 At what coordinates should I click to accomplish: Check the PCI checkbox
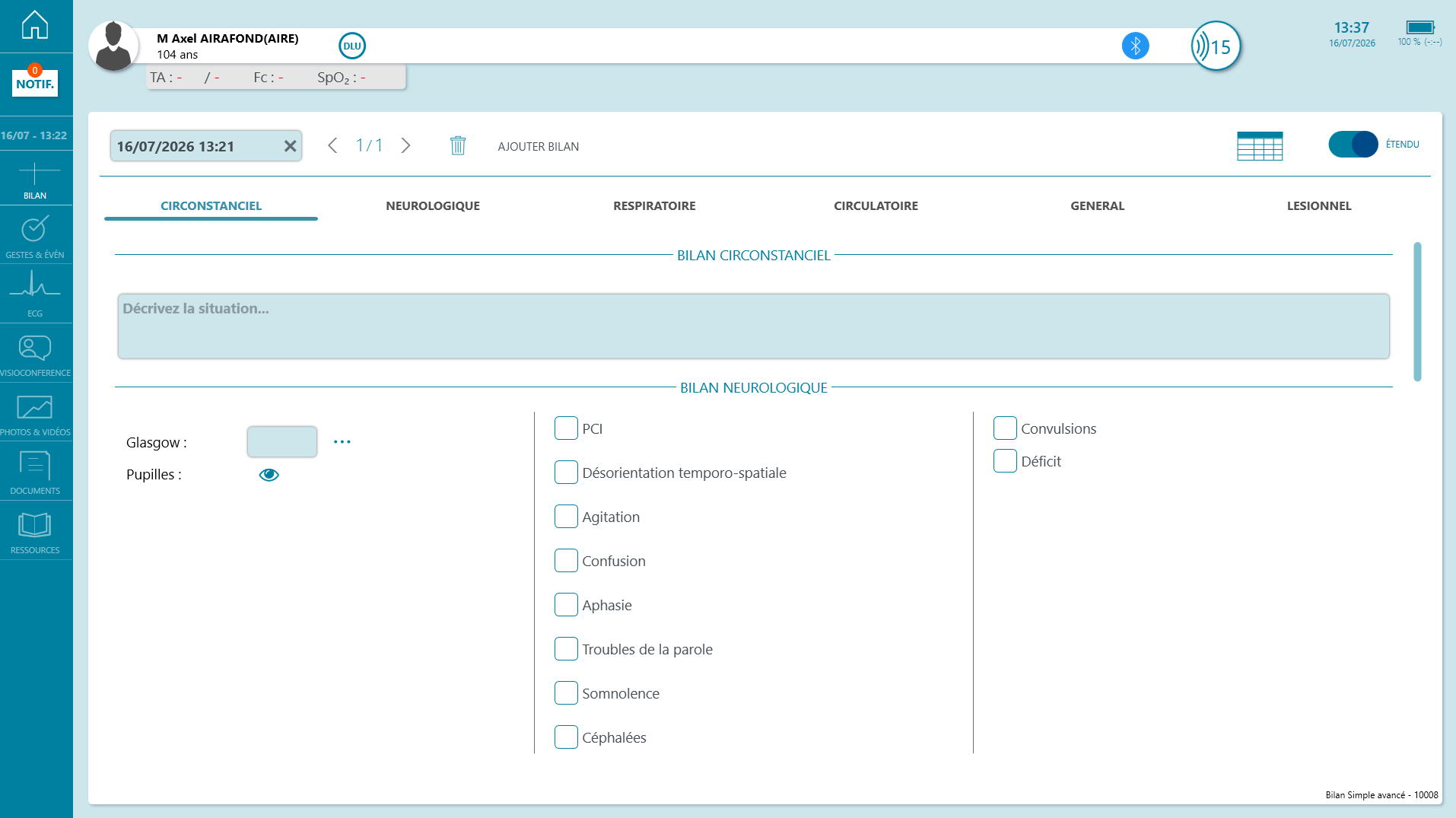566,428
